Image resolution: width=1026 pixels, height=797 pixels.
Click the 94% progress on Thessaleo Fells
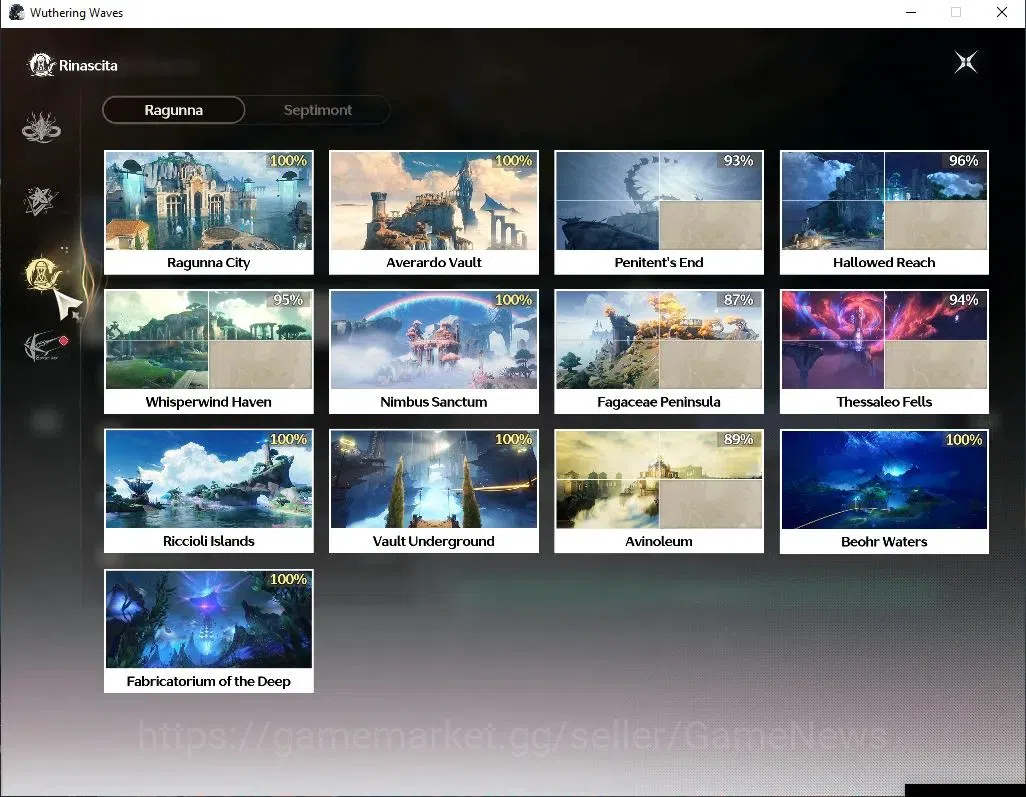coord(963,300)
